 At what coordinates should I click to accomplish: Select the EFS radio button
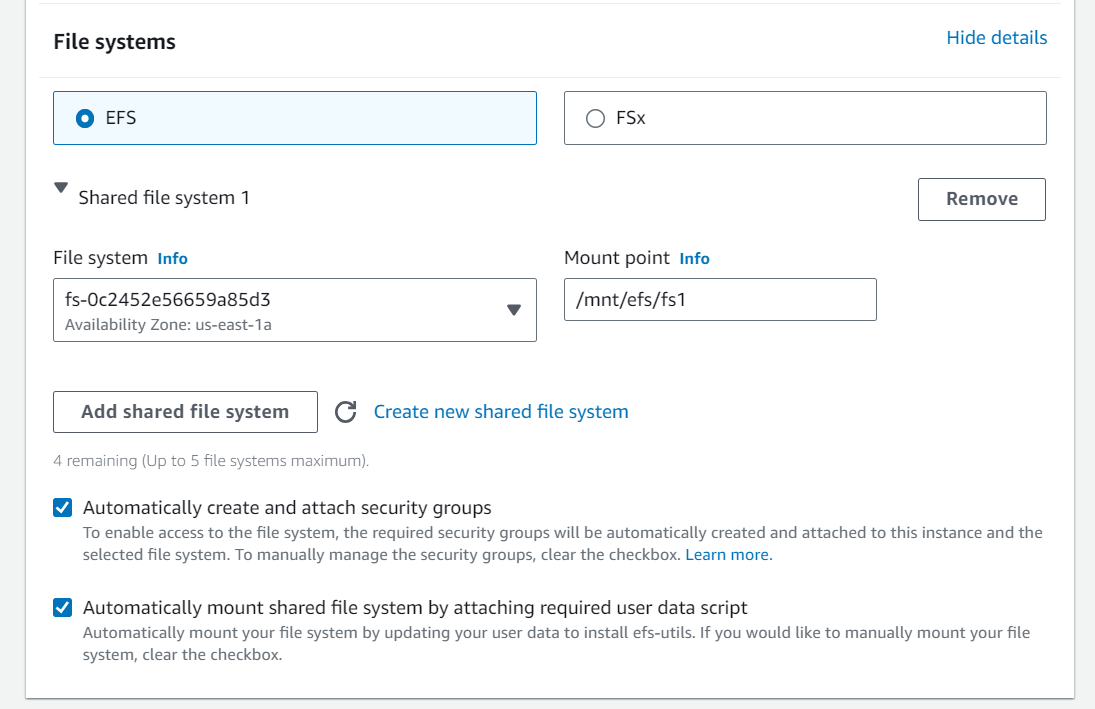pyautogui.click(x=85, y=119)
